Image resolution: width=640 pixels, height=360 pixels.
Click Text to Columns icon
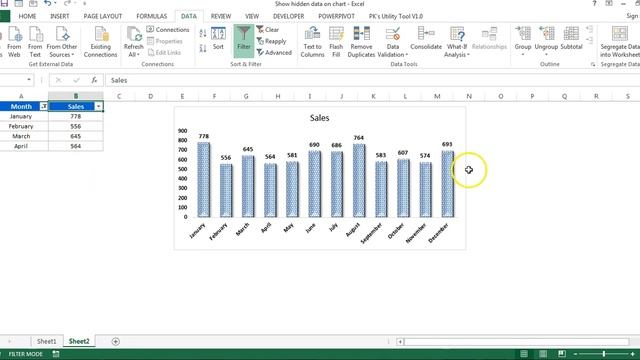(312, 42)
